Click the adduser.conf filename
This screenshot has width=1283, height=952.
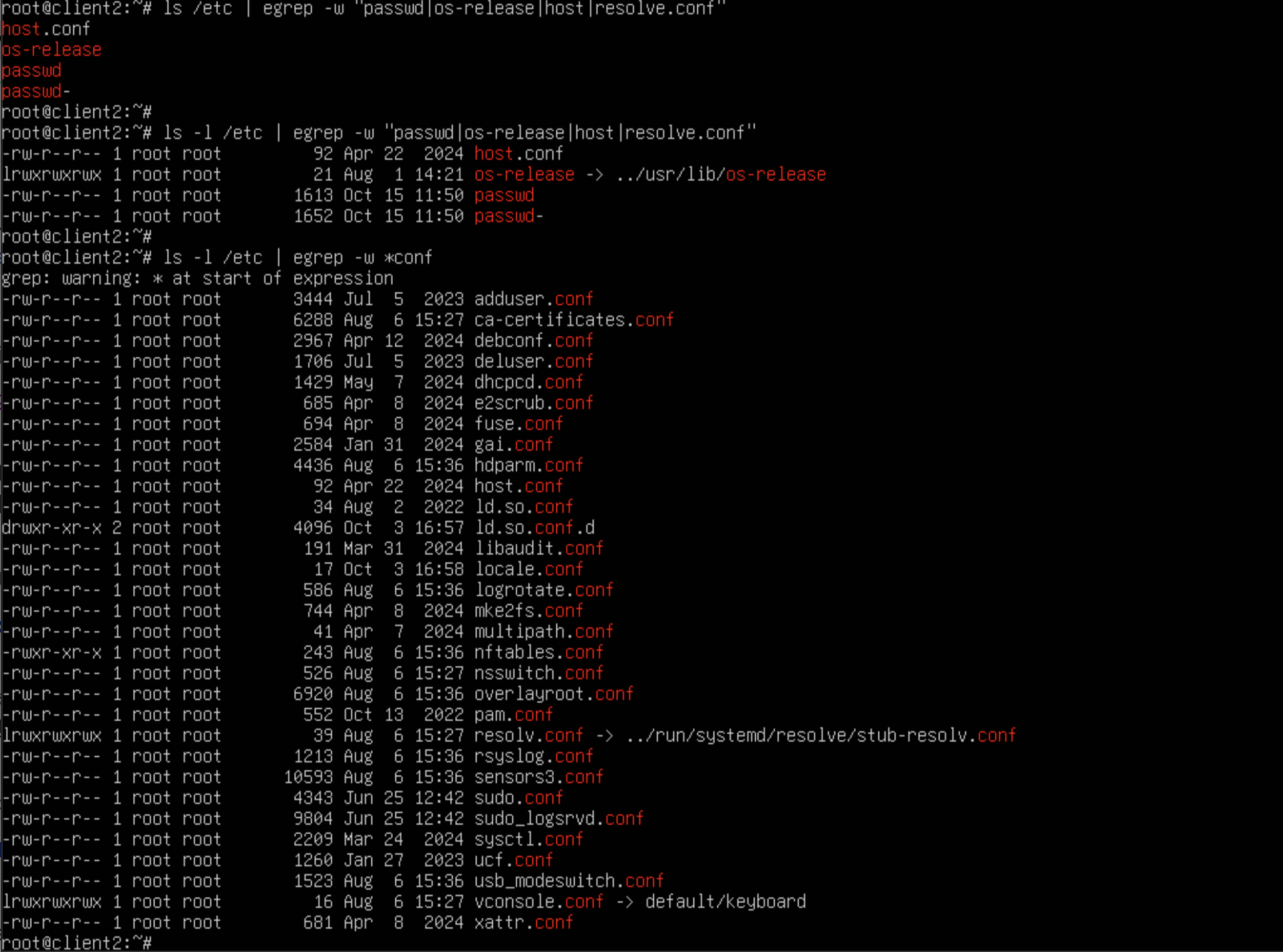pyautogui.click(x=533, y=299)
